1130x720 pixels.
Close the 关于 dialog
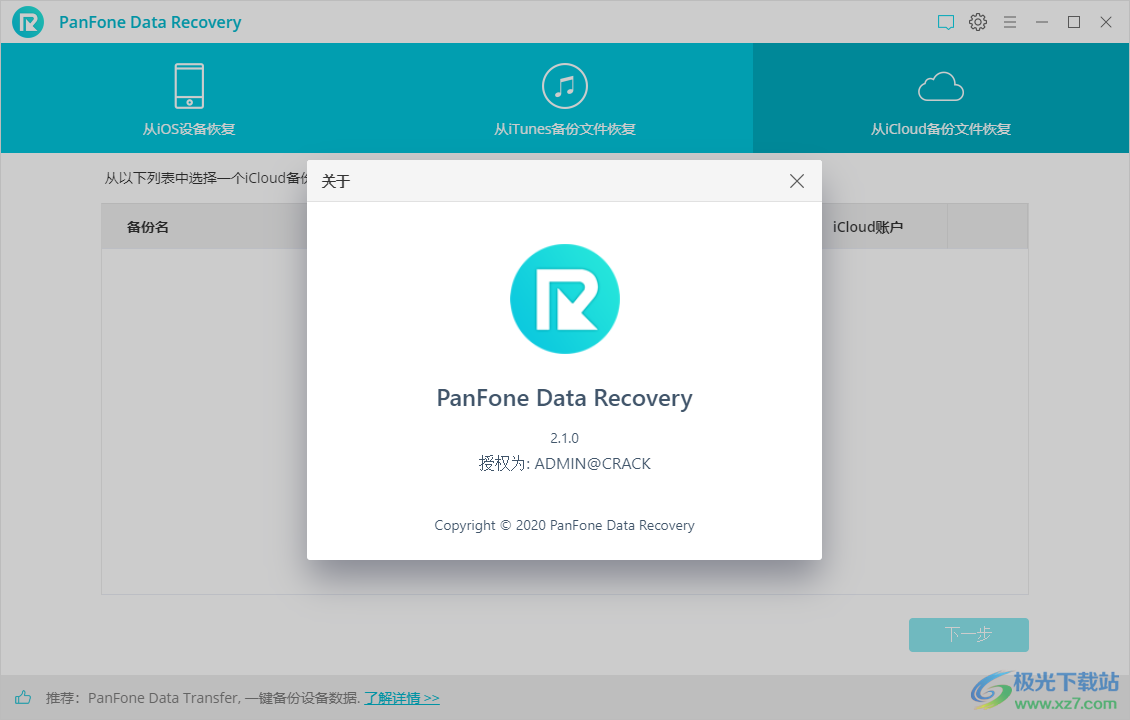[796, 181]
